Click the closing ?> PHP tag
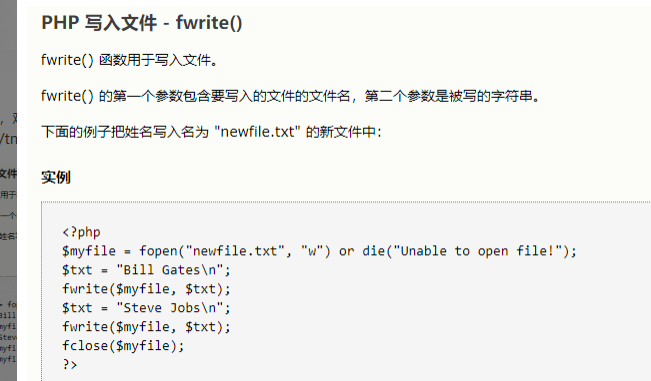Image resolution: width=651 pixels, height=381 pixels. coord(70,364)
